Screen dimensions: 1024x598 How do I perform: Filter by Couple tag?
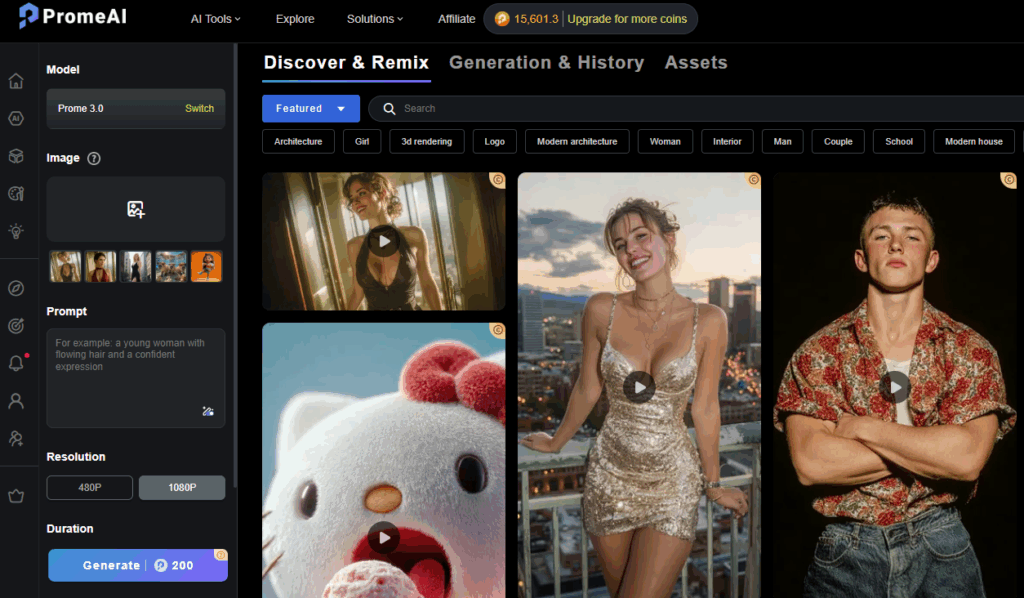[838, 142]
